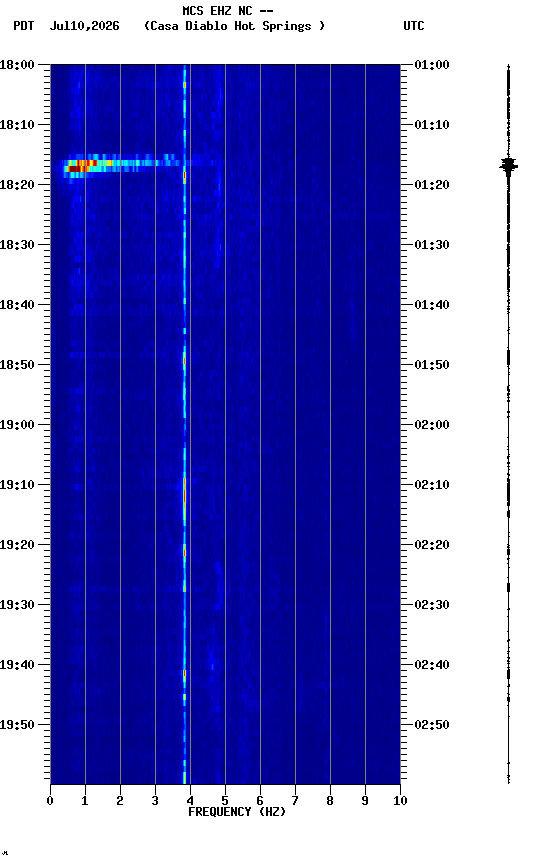Click the '10' frequency axis tick label

[400, 801]
